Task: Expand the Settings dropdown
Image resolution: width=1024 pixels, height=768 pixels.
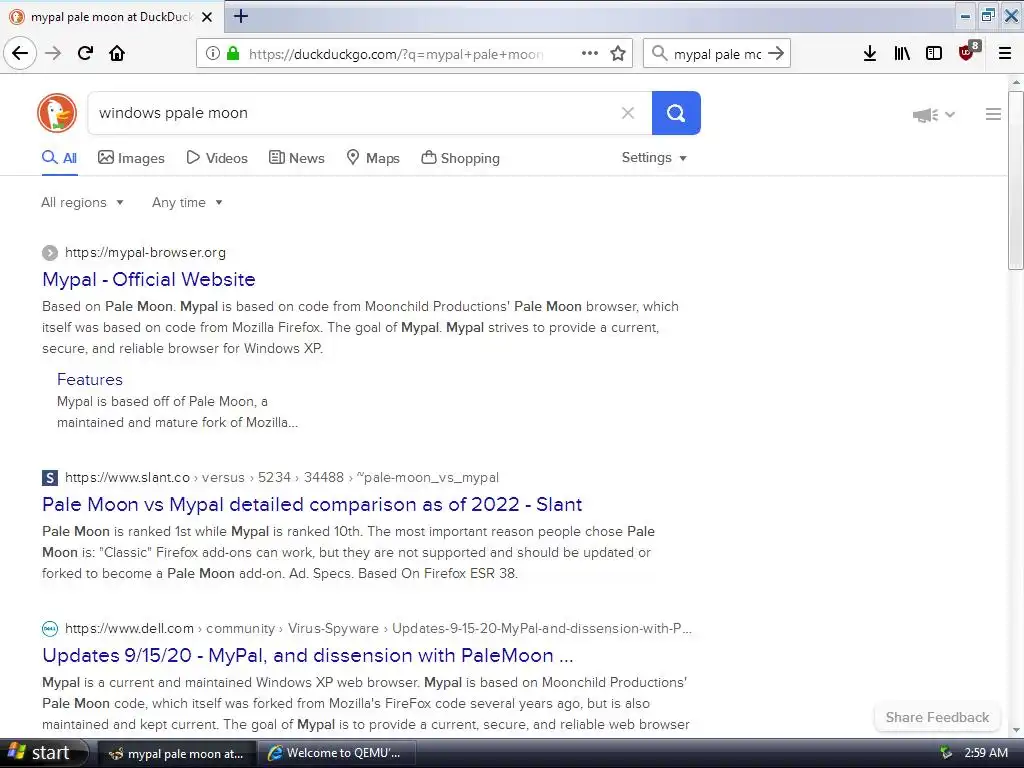Action: click(x=654, y=158)
